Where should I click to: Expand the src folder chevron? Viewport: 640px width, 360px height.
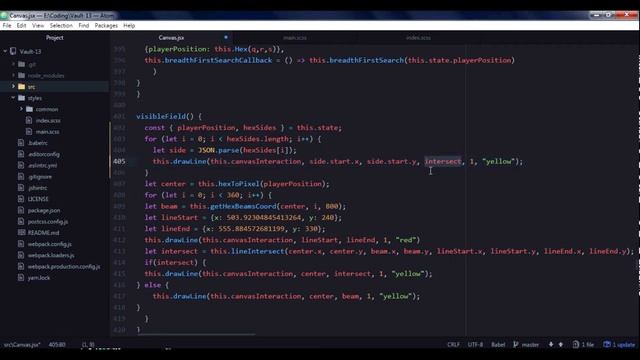pyautogui.click(x=13, y=87)
